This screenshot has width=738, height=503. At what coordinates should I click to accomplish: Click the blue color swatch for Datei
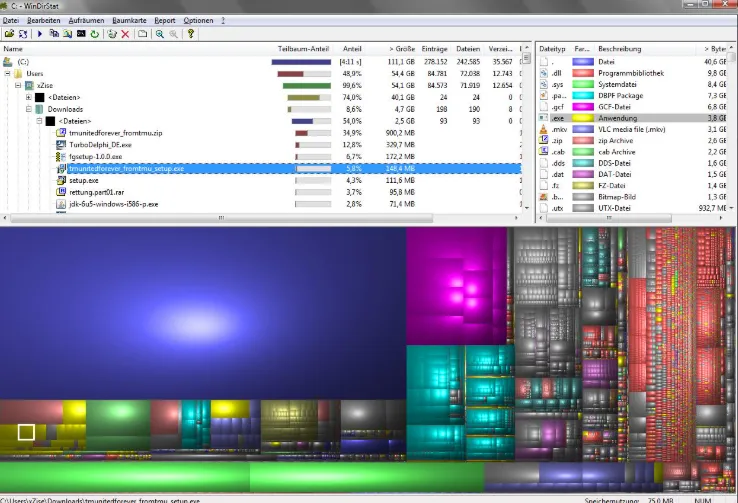[583, 62]
